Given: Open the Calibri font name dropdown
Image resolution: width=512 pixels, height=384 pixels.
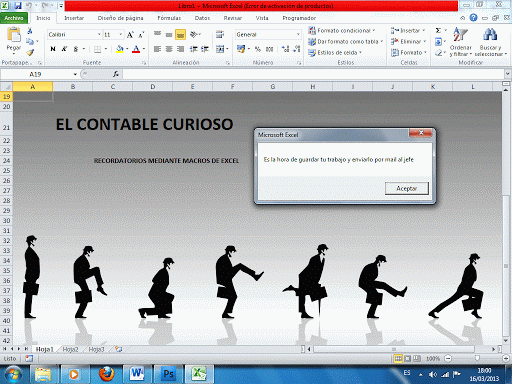Looking at the screenshot, I should 99,35.
